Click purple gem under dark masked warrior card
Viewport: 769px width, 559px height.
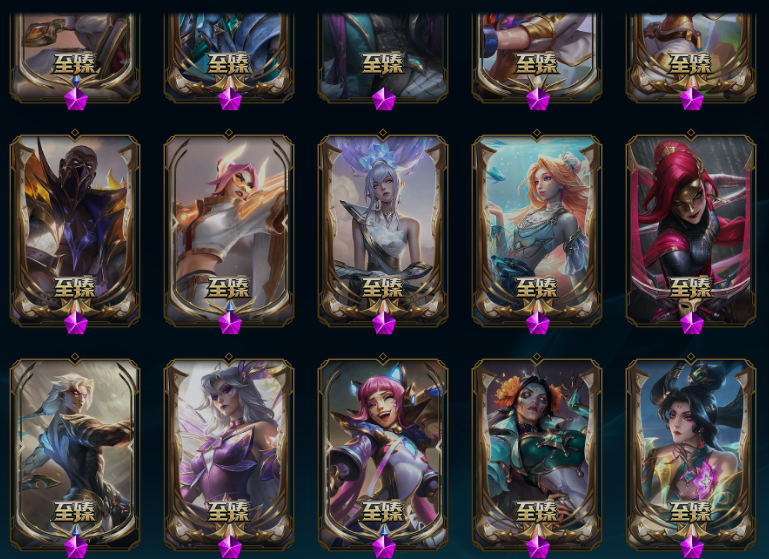tap(76, 323)
